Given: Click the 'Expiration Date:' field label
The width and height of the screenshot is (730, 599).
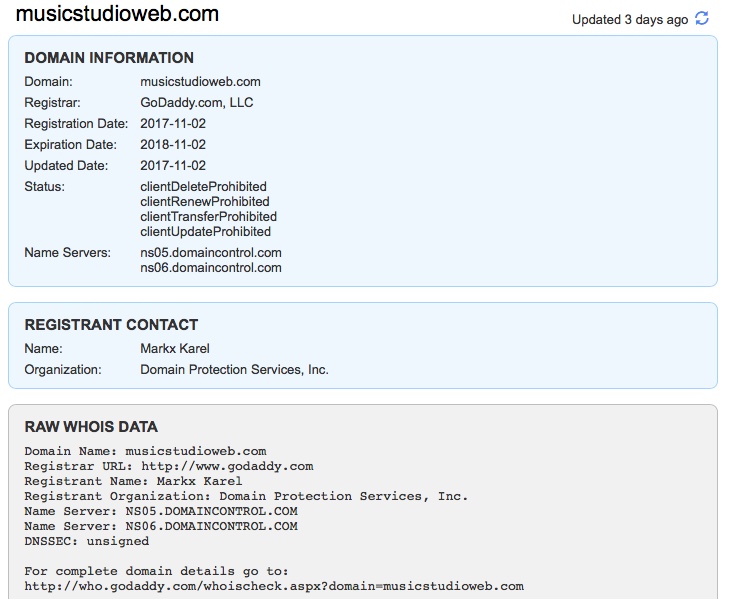Looking at the screenshot, I should 70,144.
